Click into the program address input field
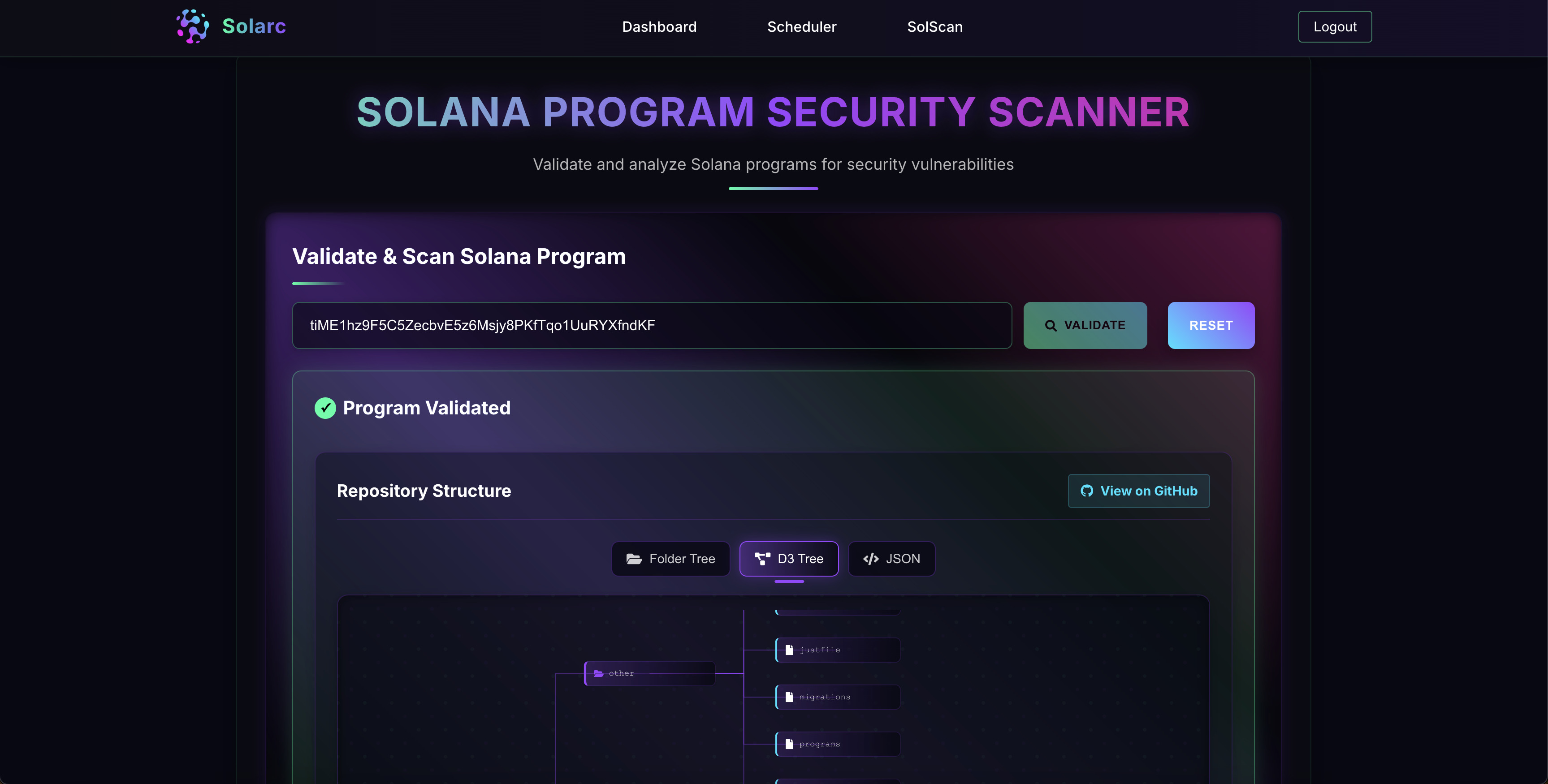The image size is (1548, 784). tap(651, 326)
